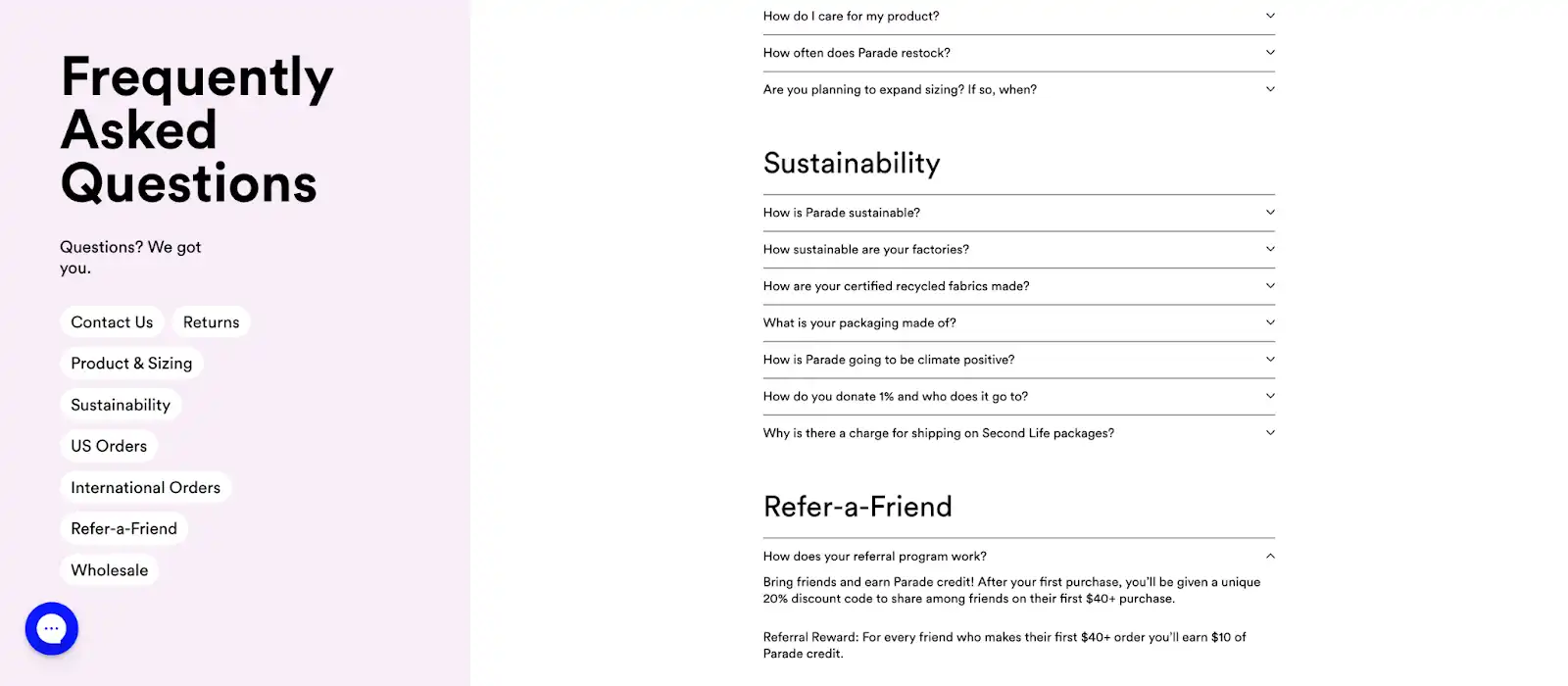Open the Returns link
1568x686 pixels.
(x=211, y=322)
